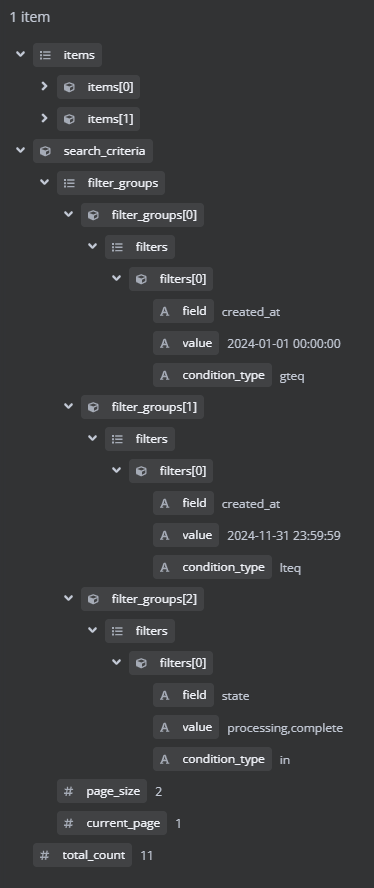Click the text icon beside condition_type gteq
Viewport: 374px width, 888px height.
(x=165, y=375)
